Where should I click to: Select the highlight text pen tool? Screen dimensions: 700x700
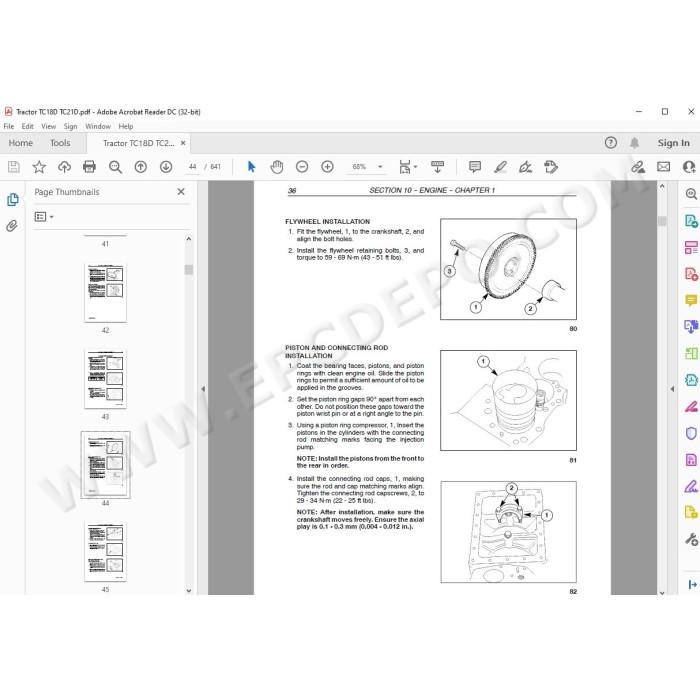[x=500, y=167]
